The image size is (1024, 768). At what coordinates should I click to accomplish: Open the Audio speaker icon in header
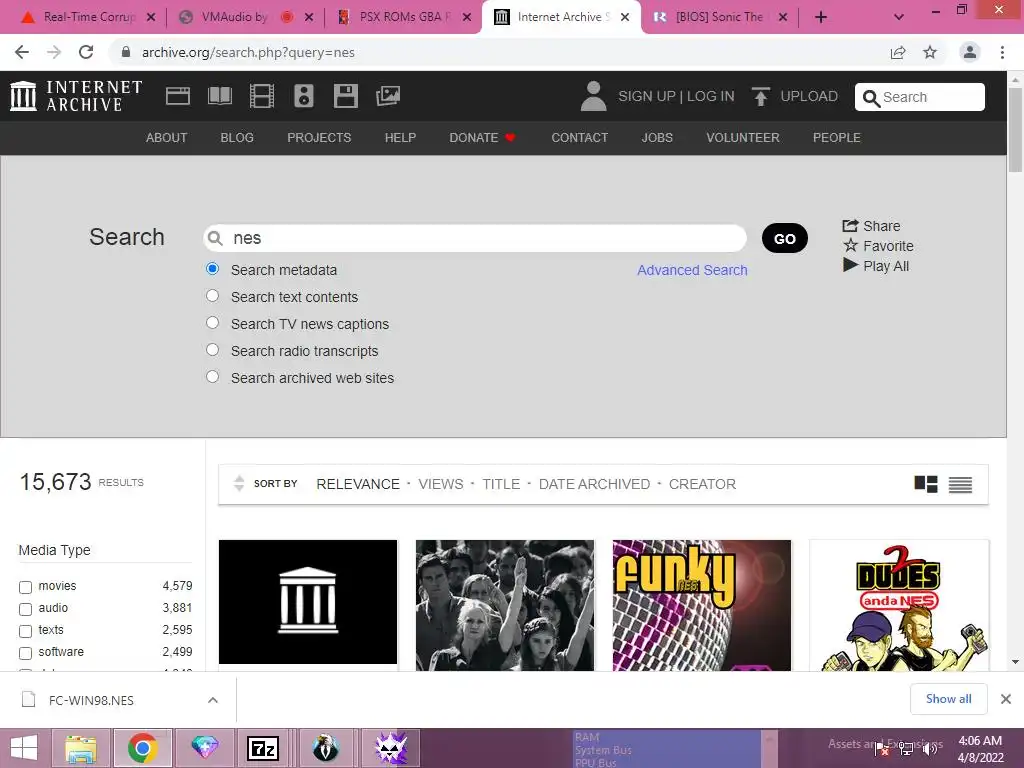coord(304,96)
